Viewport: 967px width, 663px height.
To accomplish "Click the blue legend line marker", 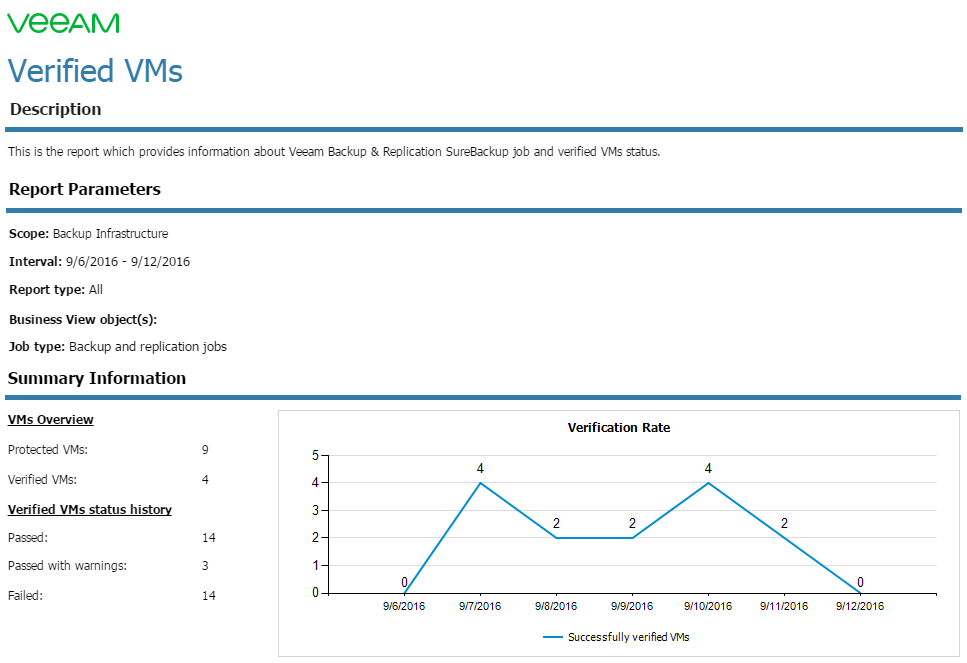I will [x=553, y=637].
